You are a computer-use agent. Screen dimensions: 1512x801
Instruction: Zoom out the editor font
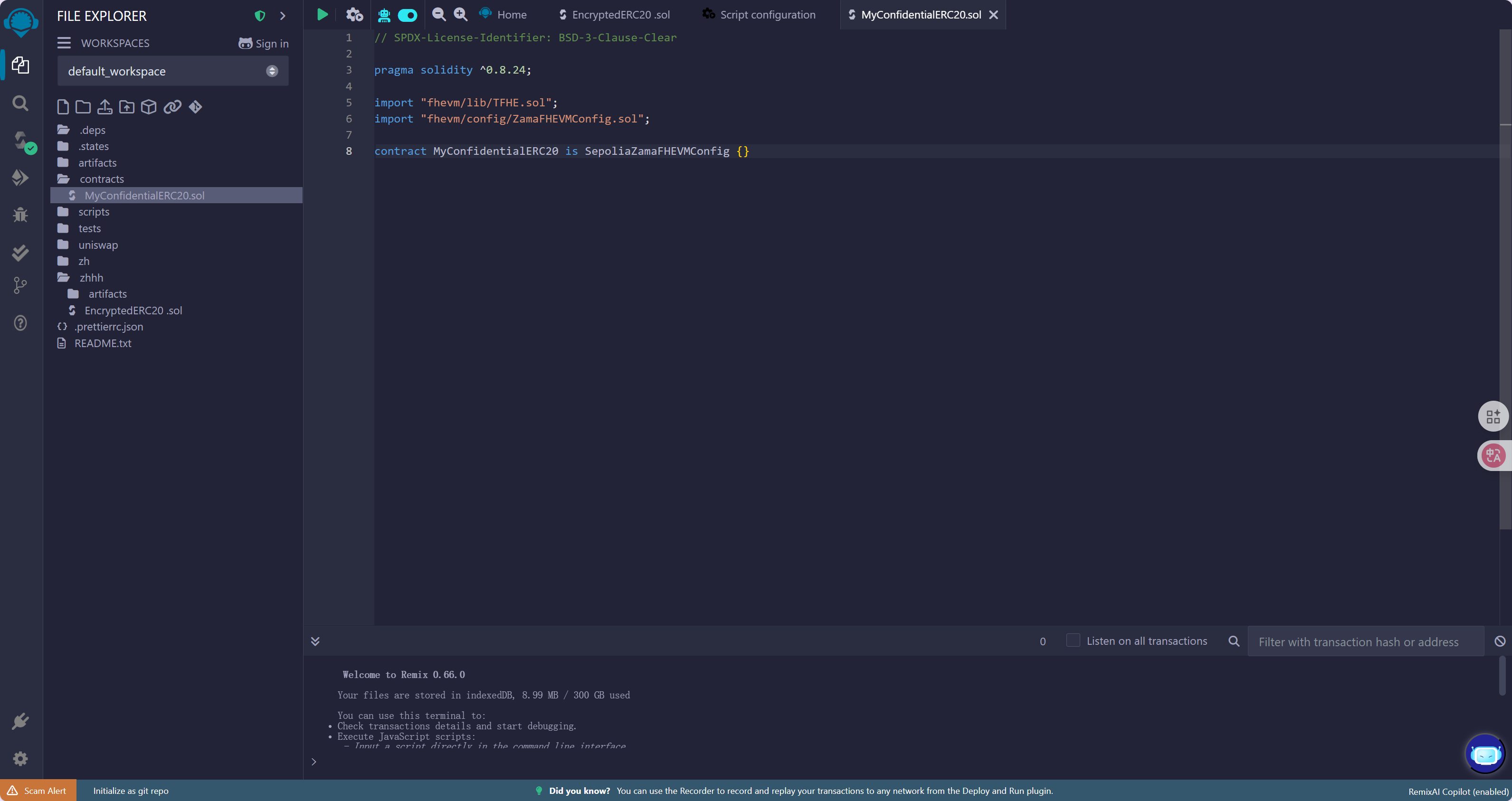(x=438, y=14)
